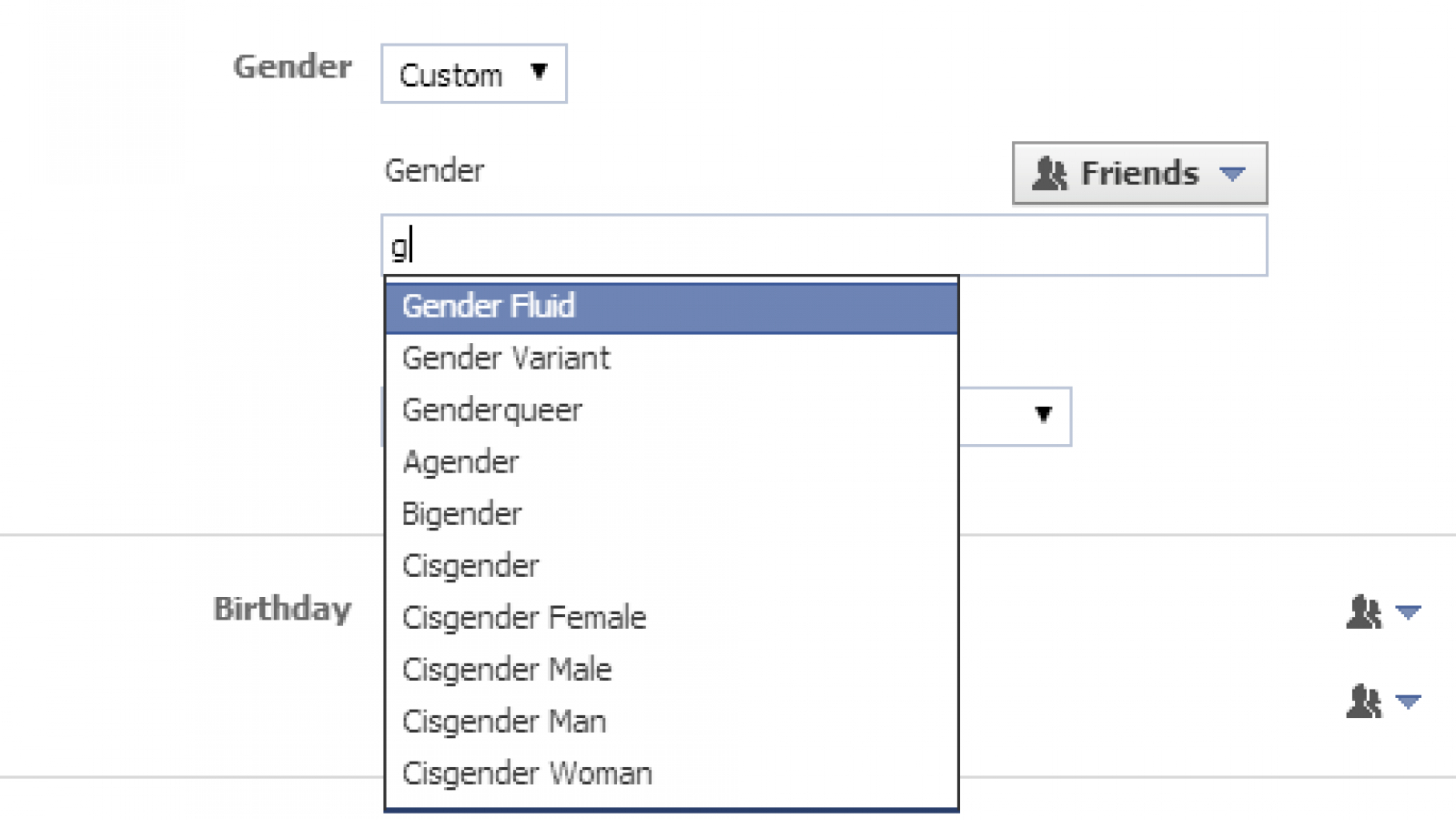Click the lower friends privacy icon

click(1363, 702)
